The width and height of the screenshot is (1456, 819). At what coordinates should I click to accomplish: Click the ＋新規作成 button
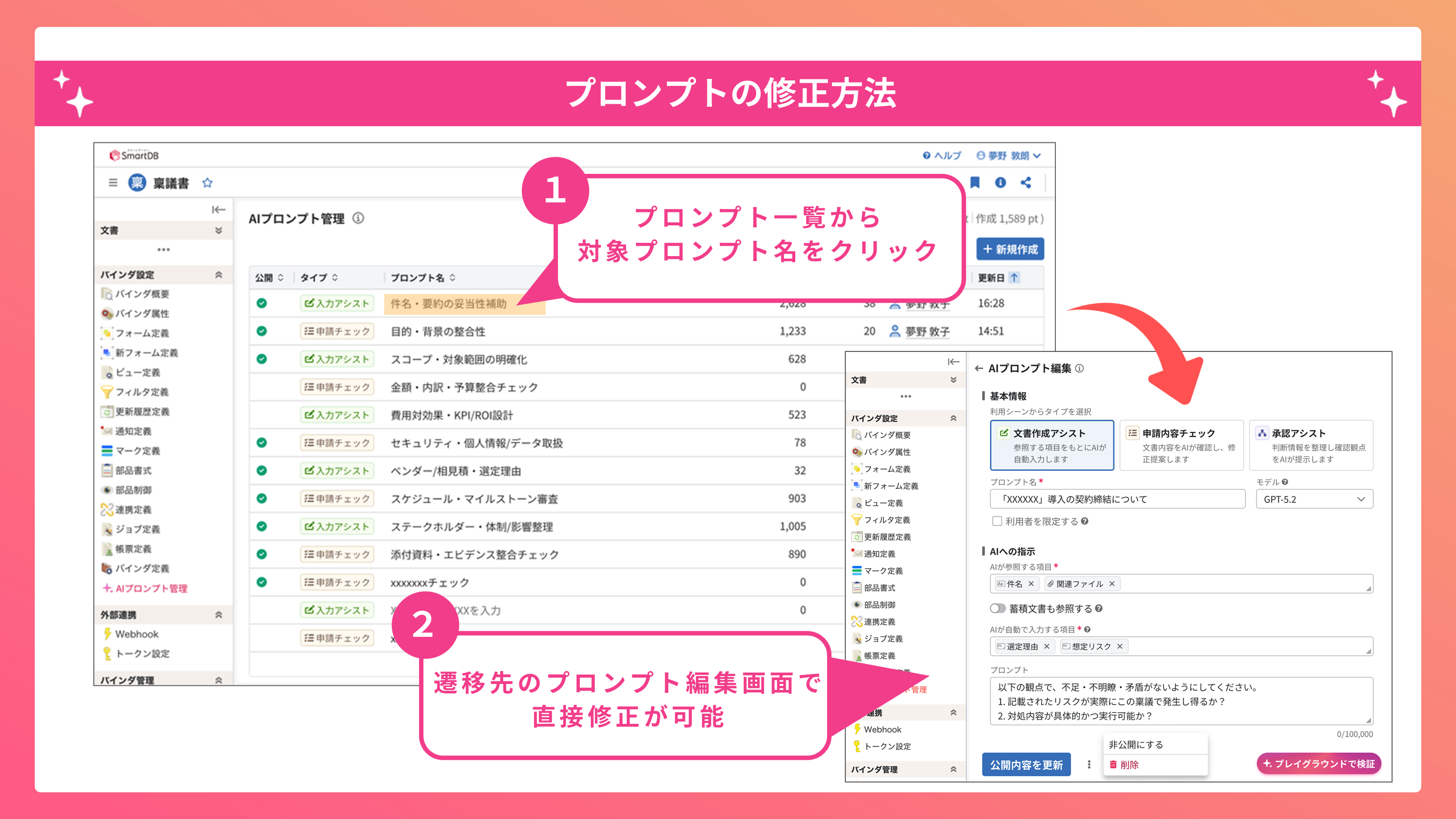(1010, 249)
